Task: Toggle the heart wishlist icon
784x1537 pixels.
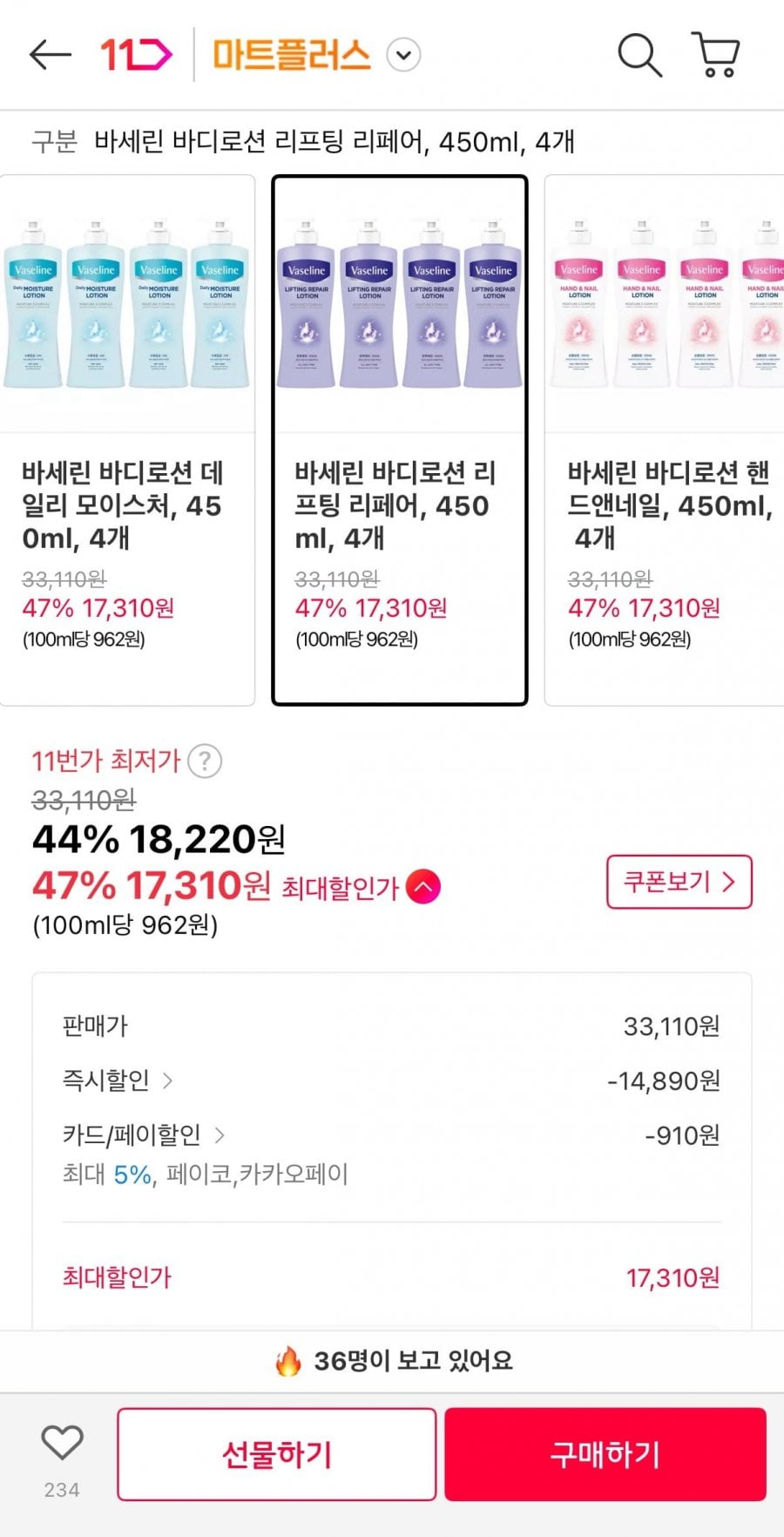Action: coord(62,1443)
